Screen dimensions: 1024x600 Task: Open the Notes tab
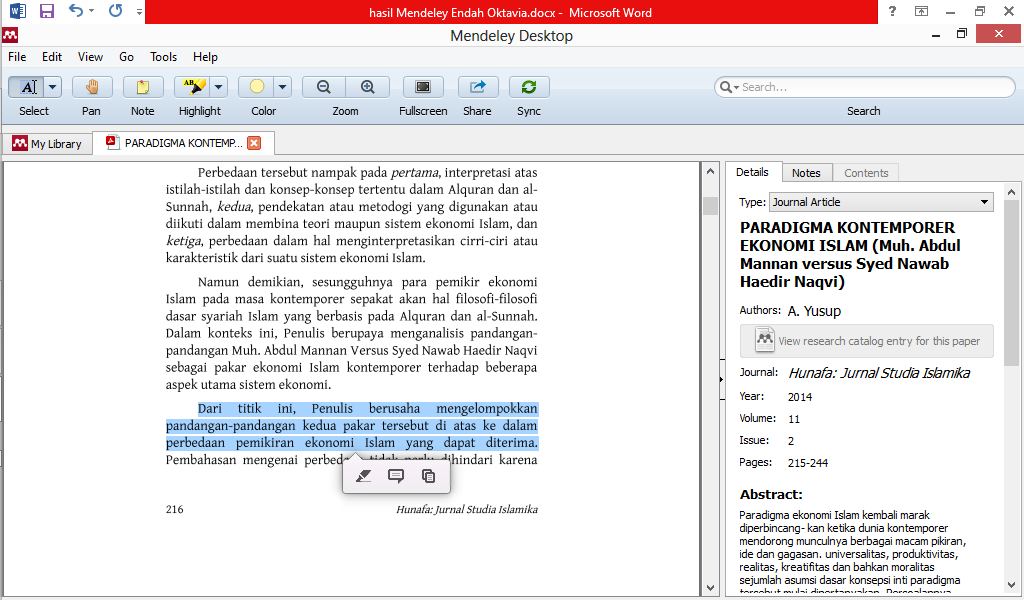click(x=807, y=173)
